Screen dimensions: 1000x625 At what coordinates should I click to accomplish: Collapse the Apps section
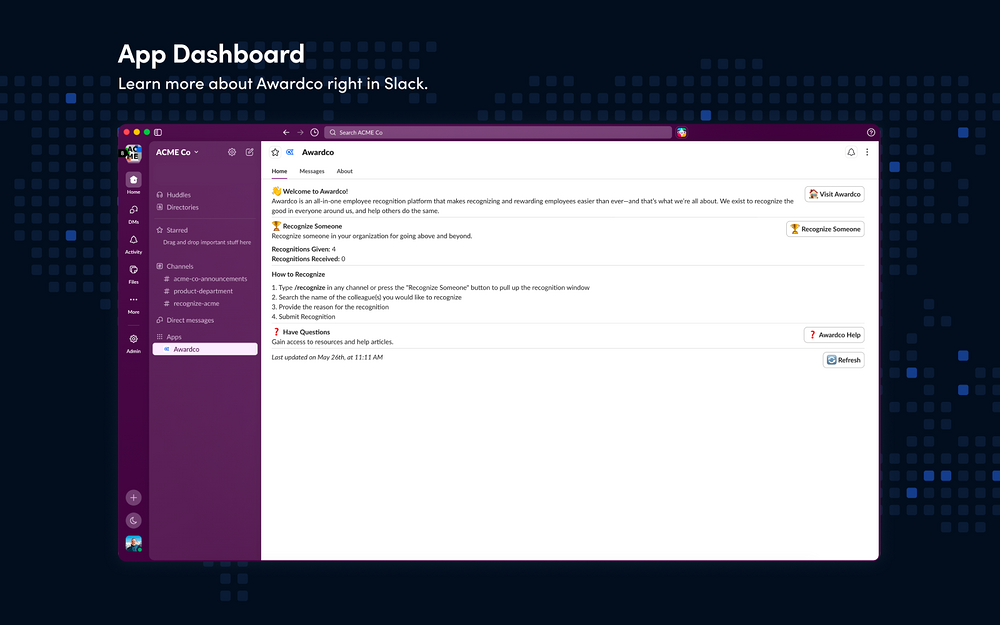[169, 337]
